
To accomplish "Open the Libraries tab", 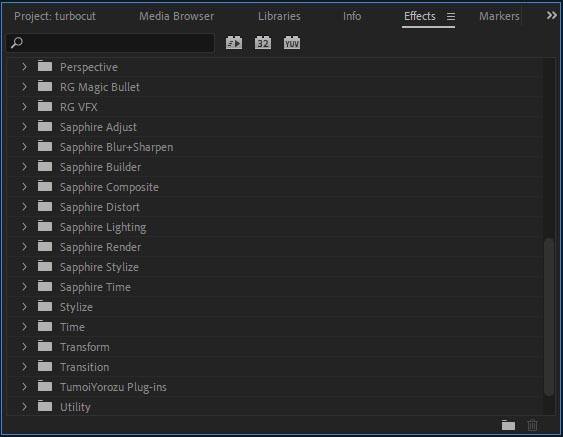I will point(279,16).
